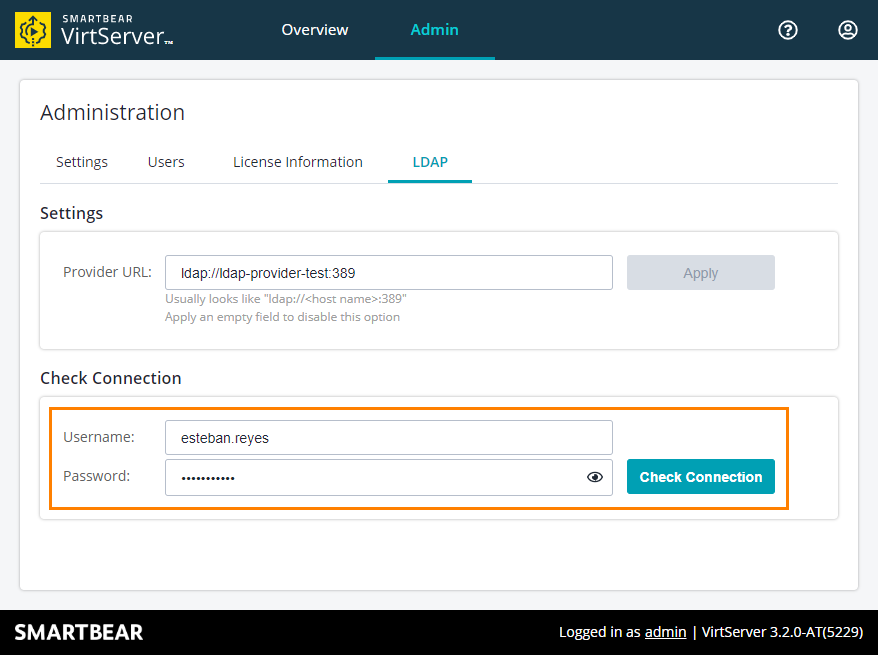
Task: Click the VirtServer version text in the footer
Action: pyautogui.click(x=780, y=631)
